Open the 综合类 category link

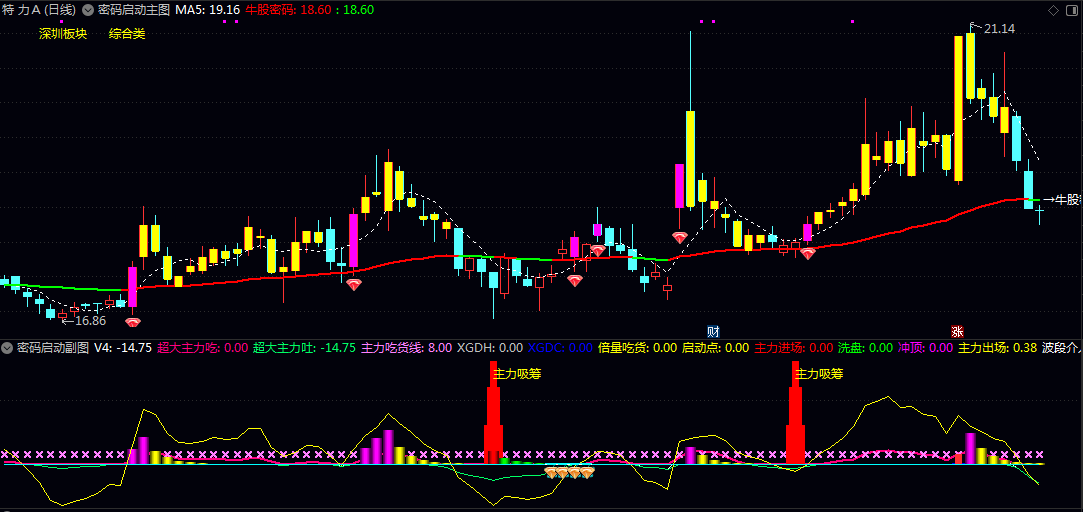(x=127, y=34)
